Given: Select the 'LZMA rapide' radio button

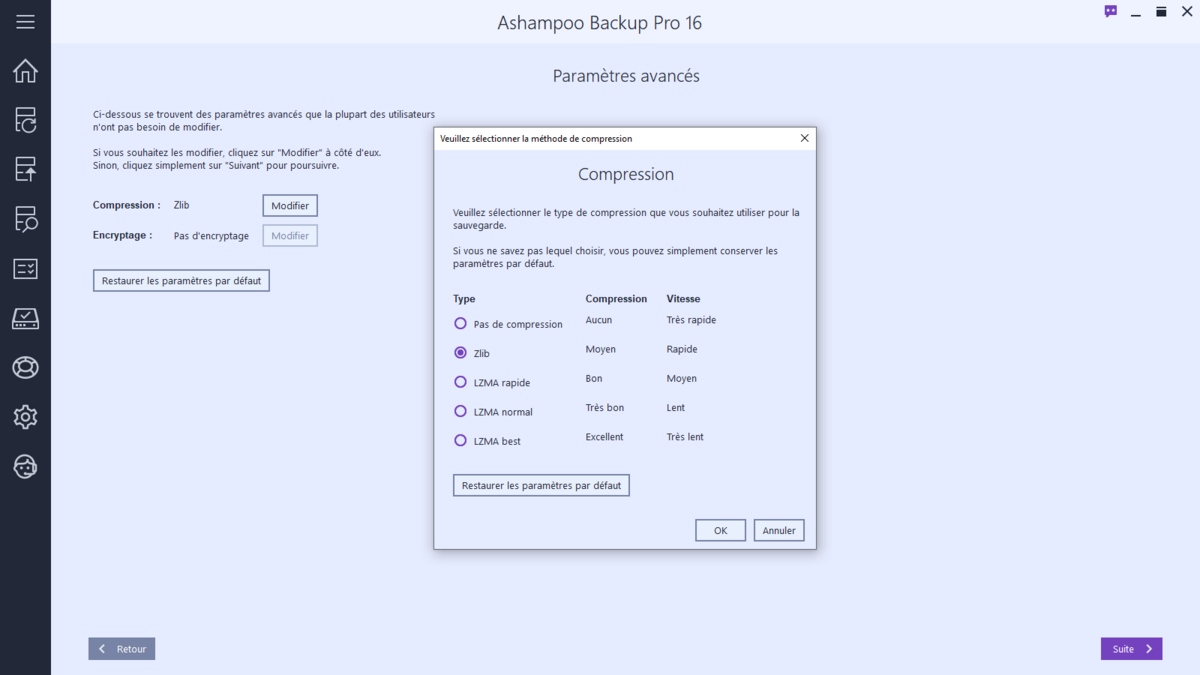Looking at the screenshot, I should [x=460, y=382].
